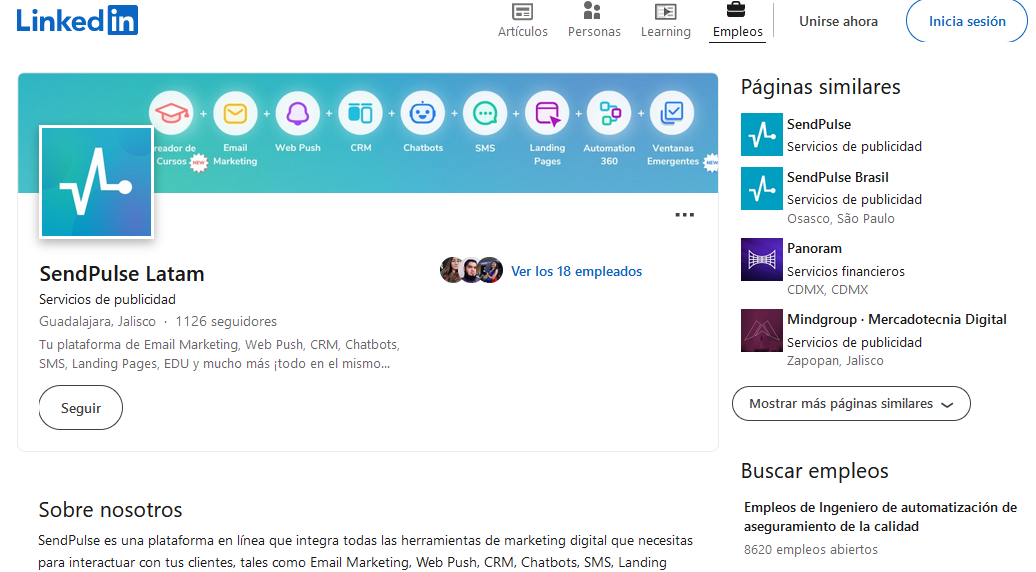Open the Artículos navigation item
Viewport: 1036px width, 572px height.
pyautogui.click(x=523, y=21)
